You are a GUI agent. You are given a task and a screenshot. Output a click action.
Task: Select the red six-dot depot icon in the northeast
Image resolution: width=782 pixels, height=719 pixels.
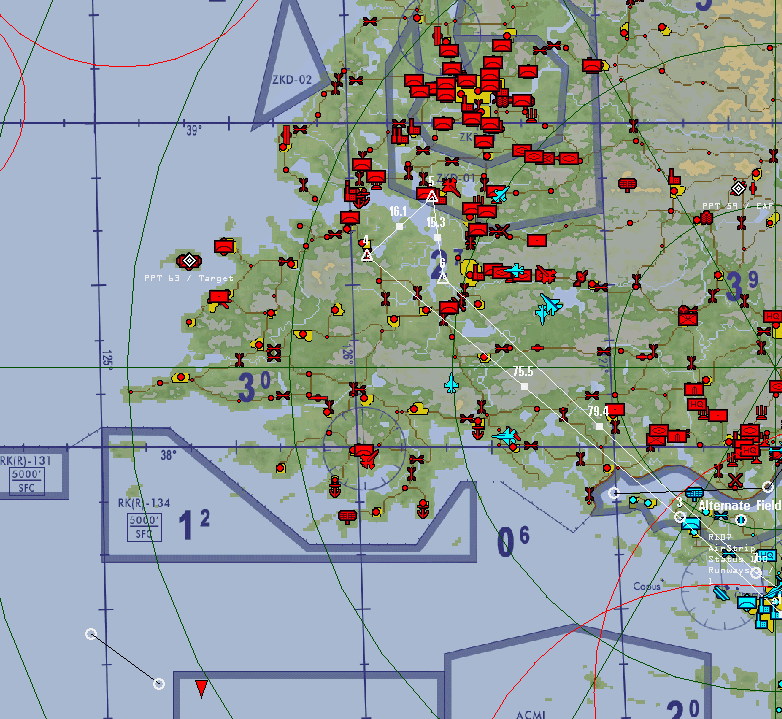click(x=627, y=184)
